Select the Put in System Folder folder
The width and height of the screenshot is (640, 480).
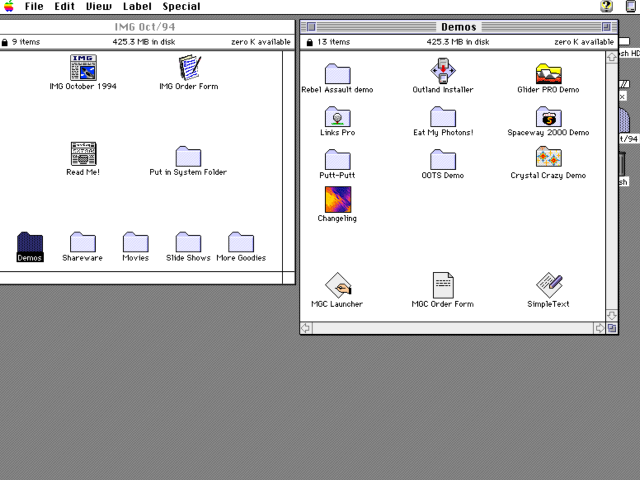(188, 157)
